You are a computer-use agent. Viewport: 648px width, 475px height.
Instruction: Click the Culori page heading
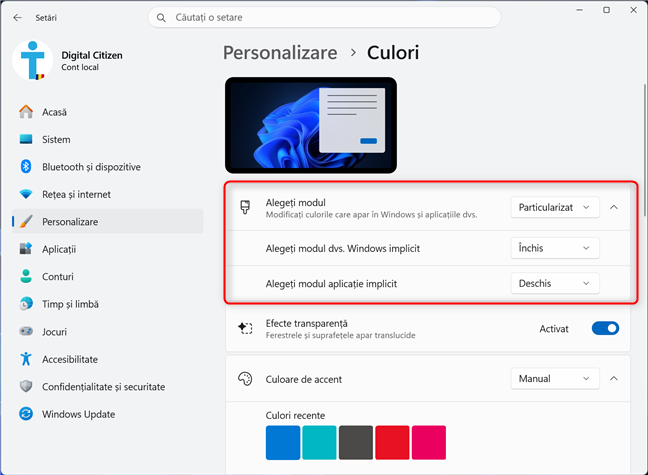pyautogui.click(x=393, y=53)
